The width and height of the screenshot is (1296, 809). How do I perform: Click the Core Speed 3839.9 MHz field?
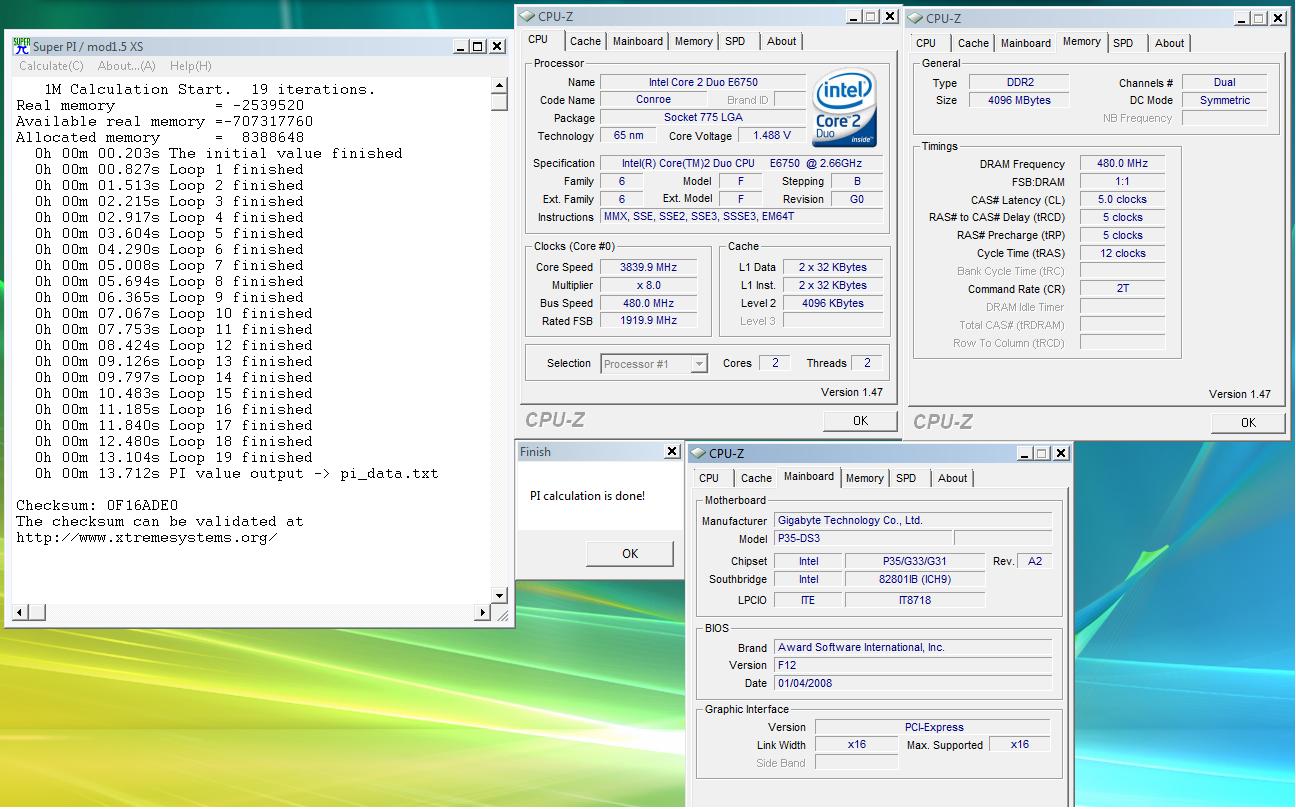click(648, 267)
